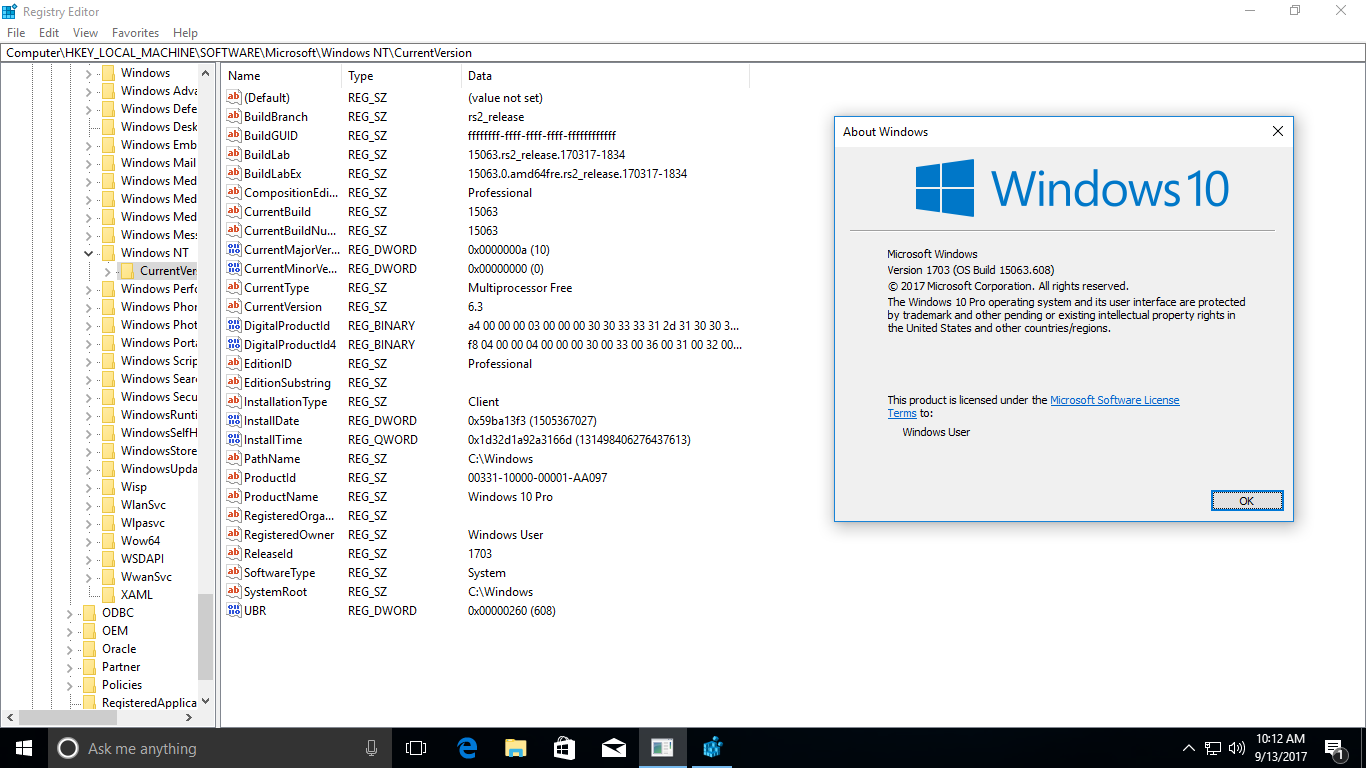Click the Type column header
1366x768 pixels.
coord(402,76)
